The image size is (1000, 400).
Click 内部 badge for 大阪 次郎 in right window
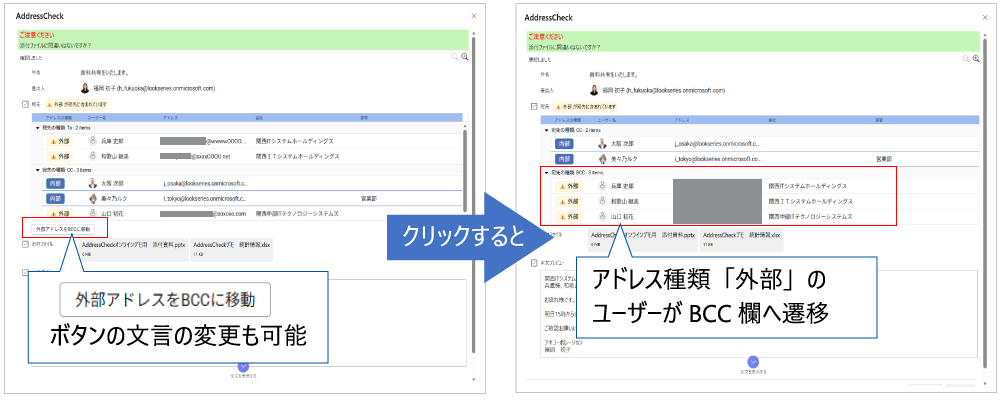[x=564, y=143]
